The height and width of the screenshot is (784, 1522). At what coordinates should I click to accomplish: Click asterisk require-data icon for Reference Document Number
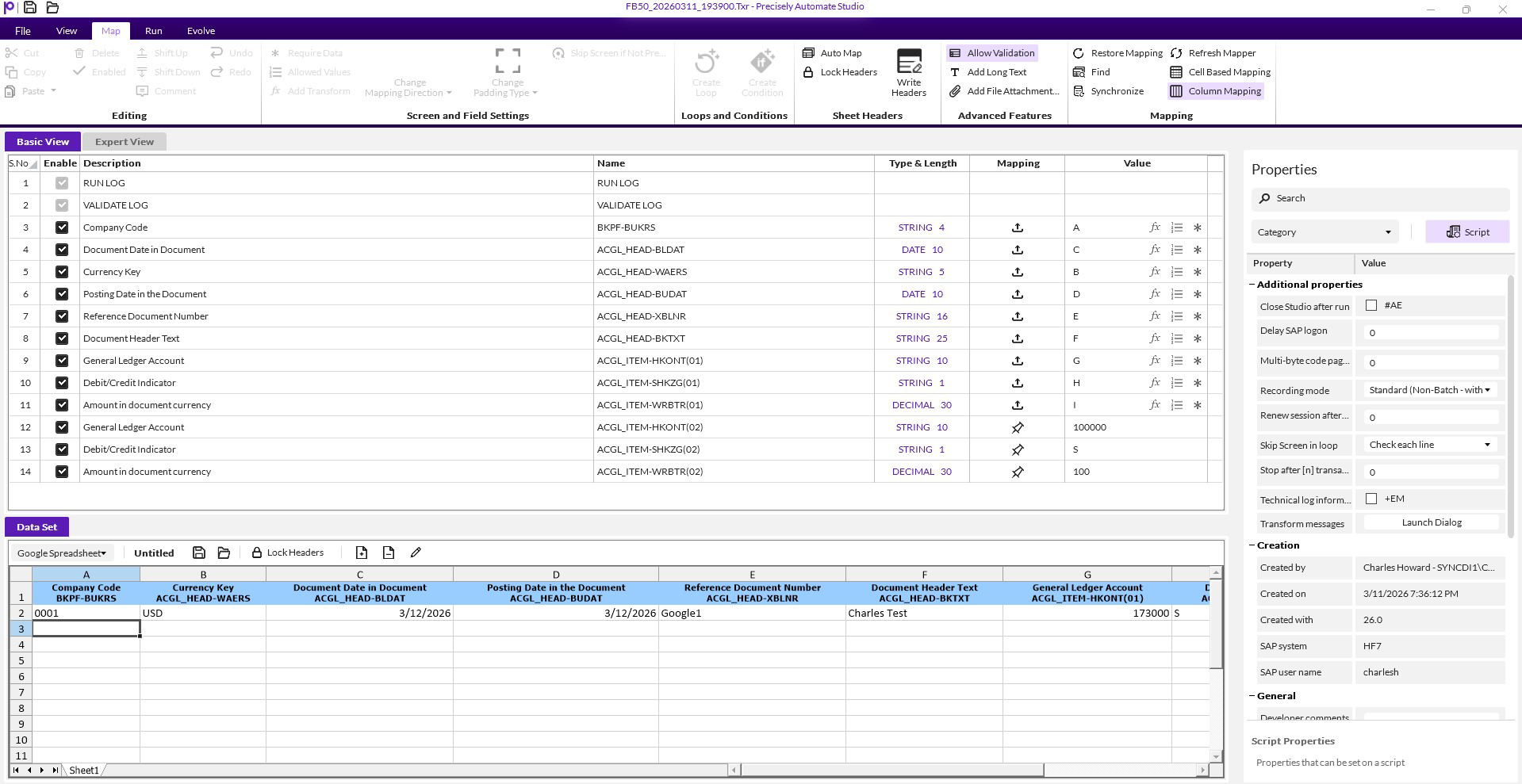click(1198, 316)
